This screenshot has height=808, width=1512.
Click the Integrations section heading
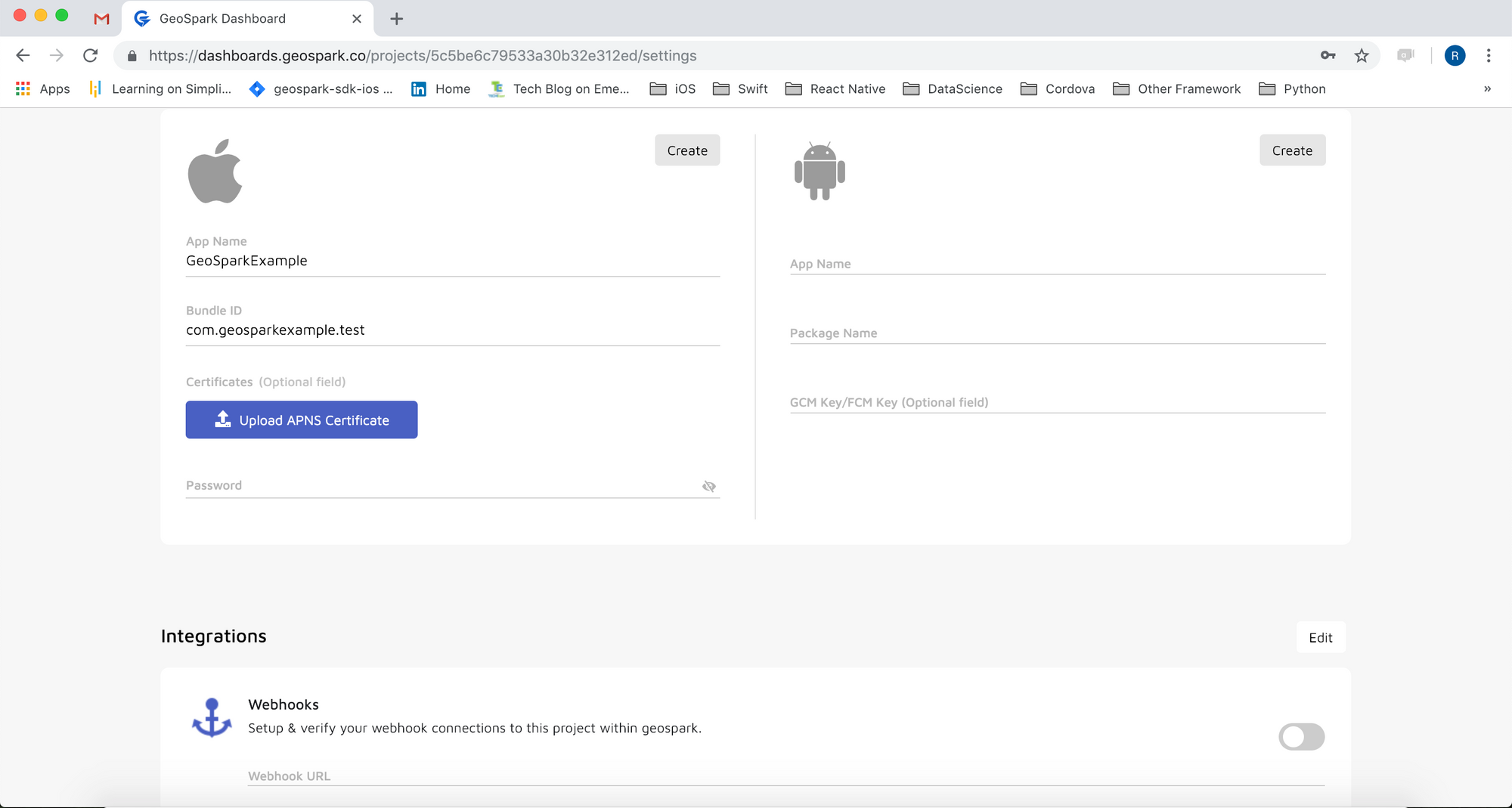[214, 636]
